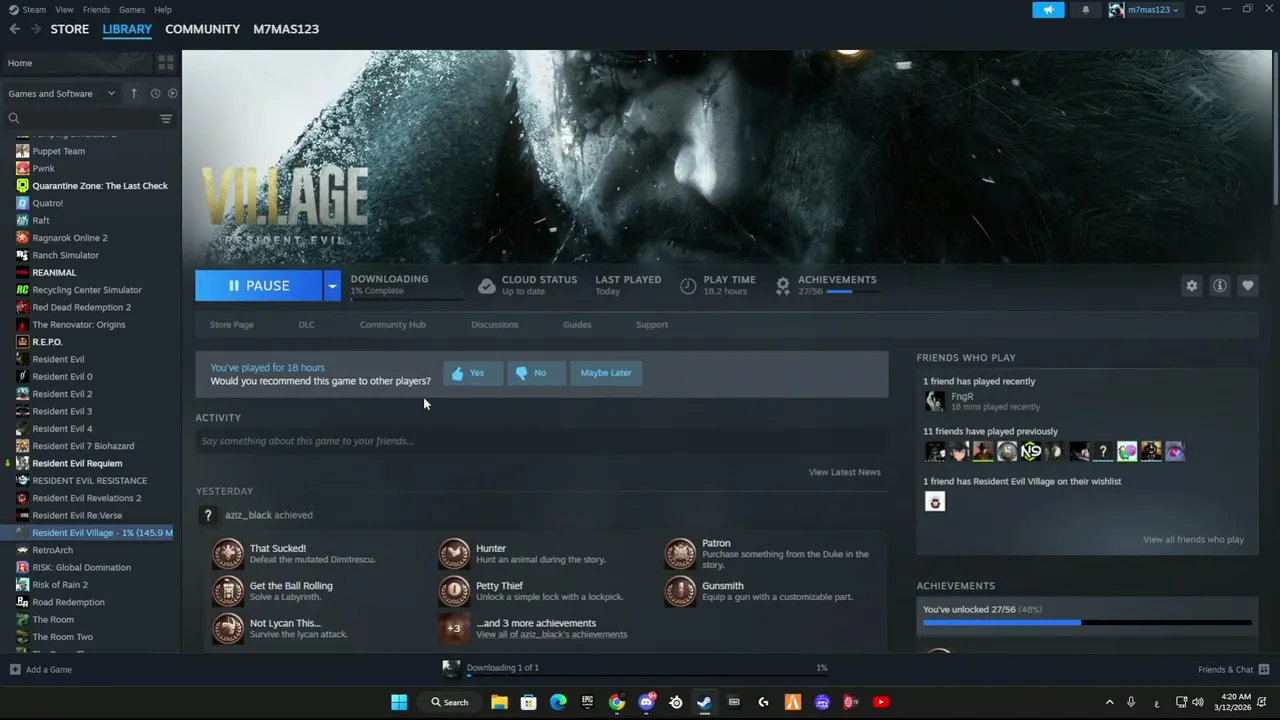The image size is (1280, 720).
Task: Open the Friends menu
Action: coord(96,9)
